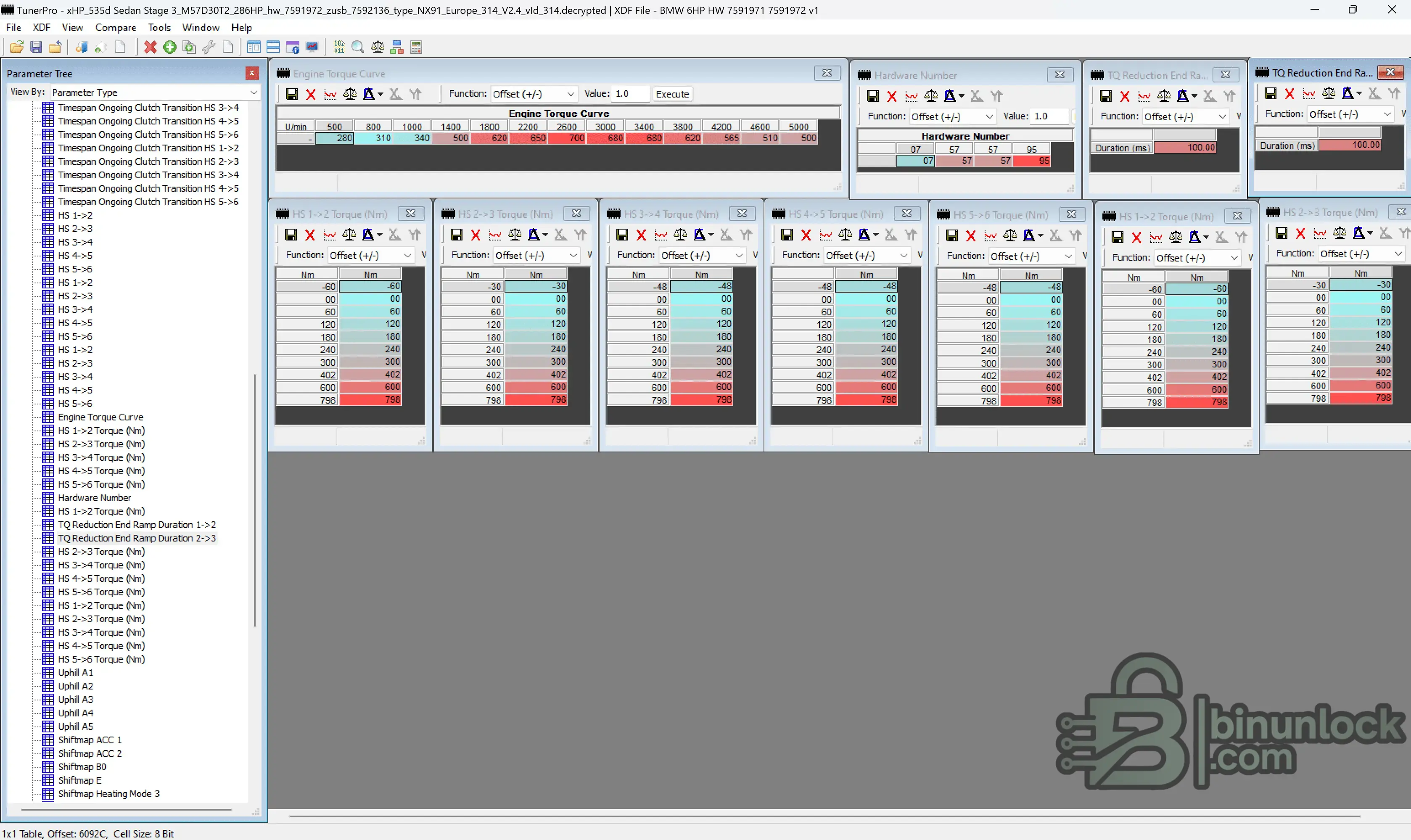Open the binary hex editor icon

pos(338,47)
